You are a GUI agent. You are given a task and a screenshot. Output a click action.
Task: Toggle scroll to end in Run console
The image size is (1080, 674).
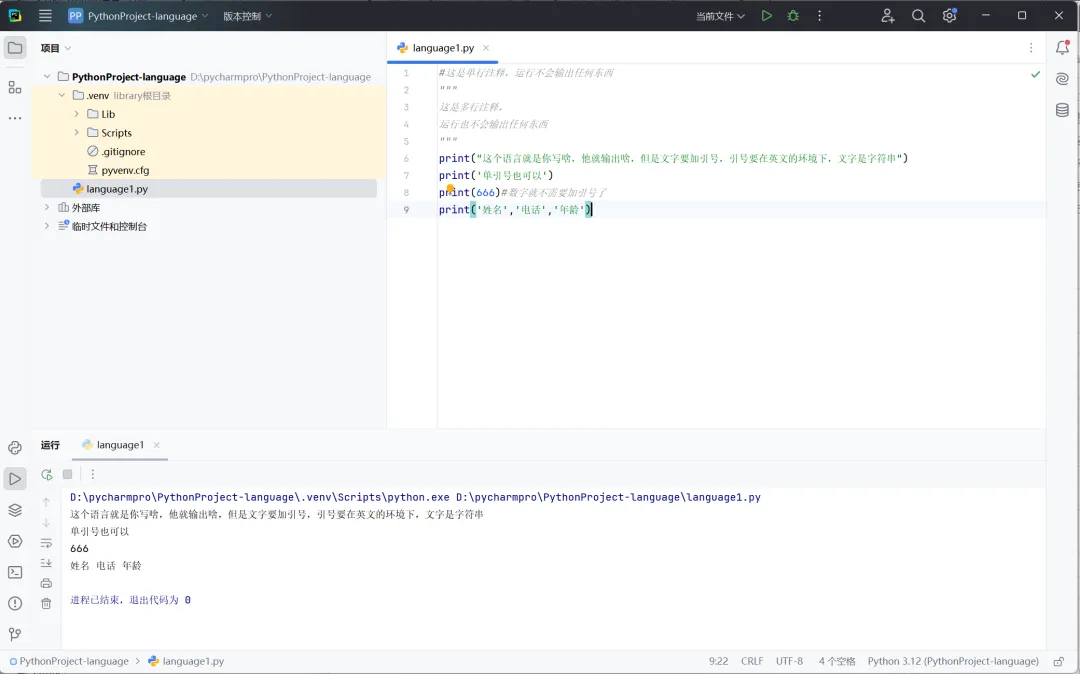pos(46,563)
